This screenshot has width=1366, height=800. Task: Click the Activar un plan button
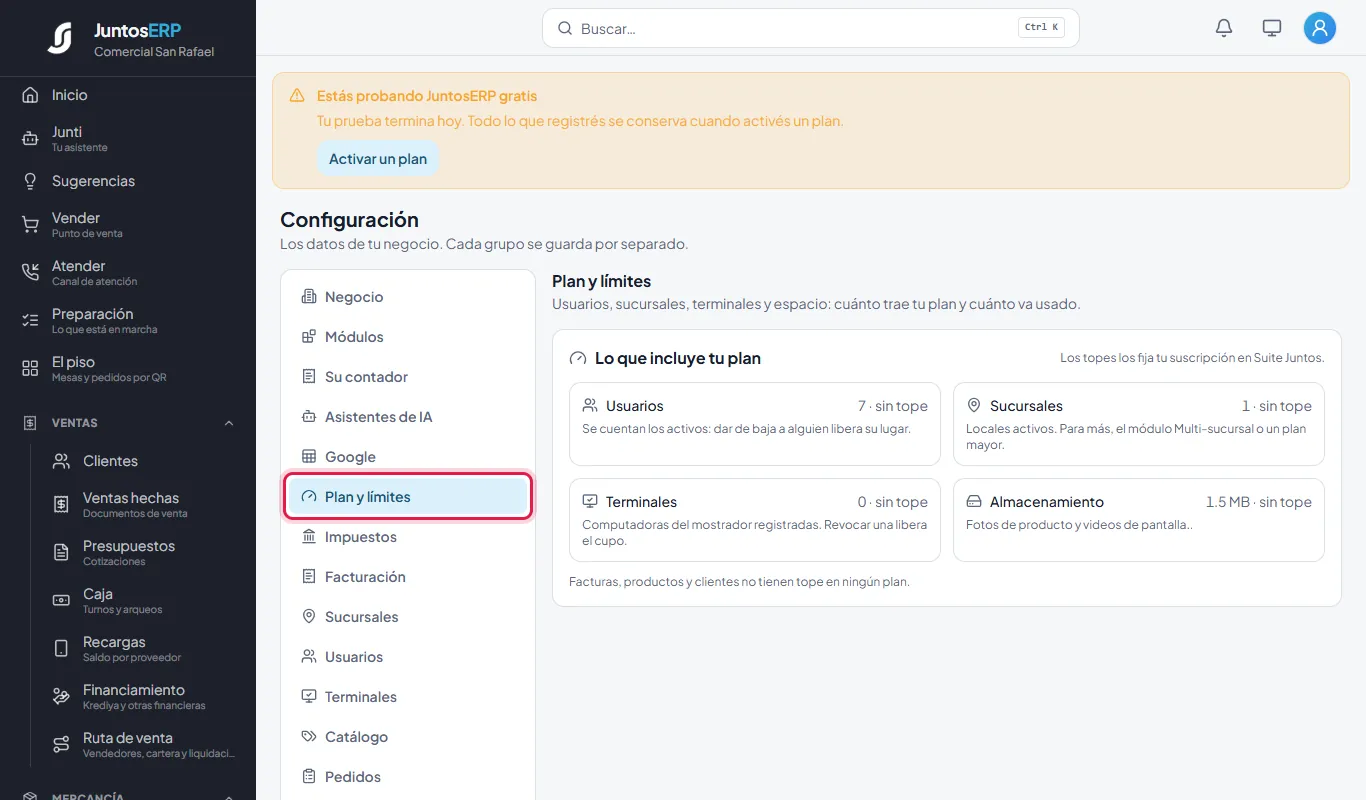click(x=378, y=159)
